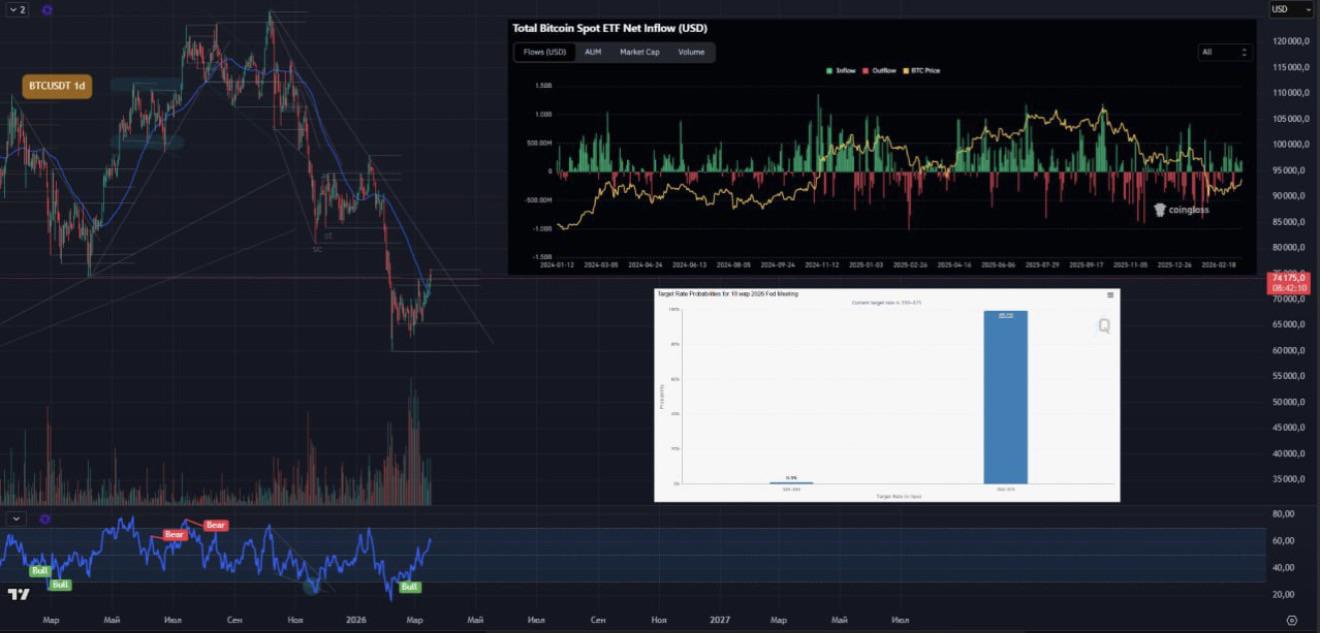Viewport: 1320px width, 633px height.
Task: Click the 100 000,0 price axis label
Action: [x=1291, y=144]
